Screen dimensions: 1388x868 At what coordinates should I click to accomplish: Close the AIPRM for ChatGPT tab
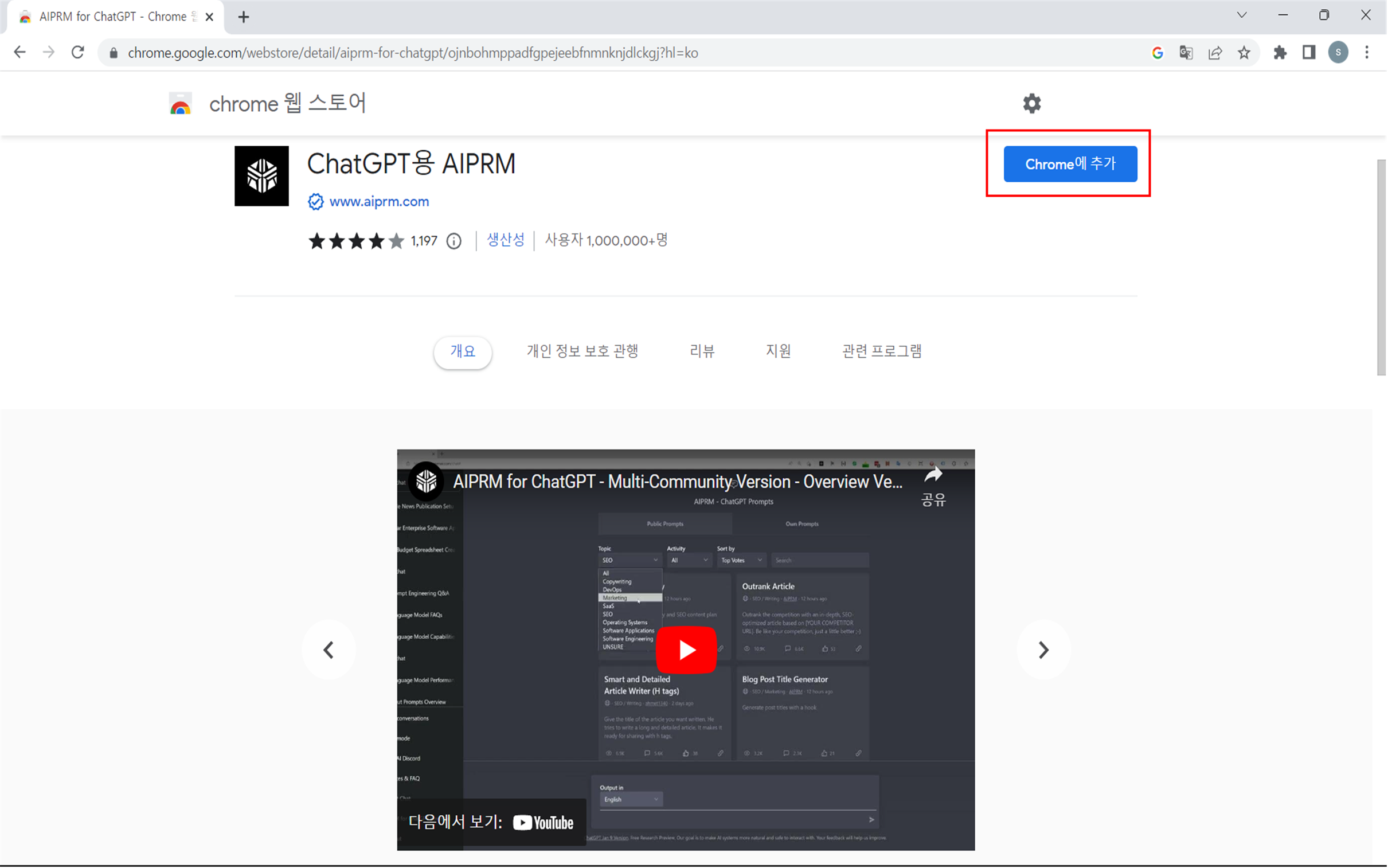pos(209,17)
